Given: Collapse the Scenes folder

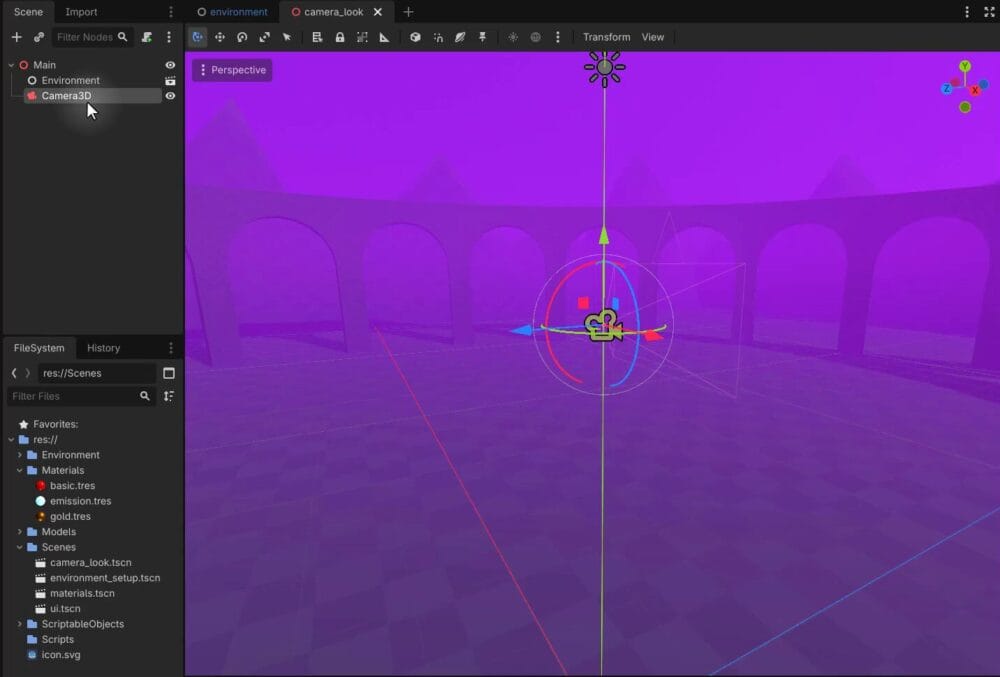Looking at the screenshot, I should click(x=19, y=548).
